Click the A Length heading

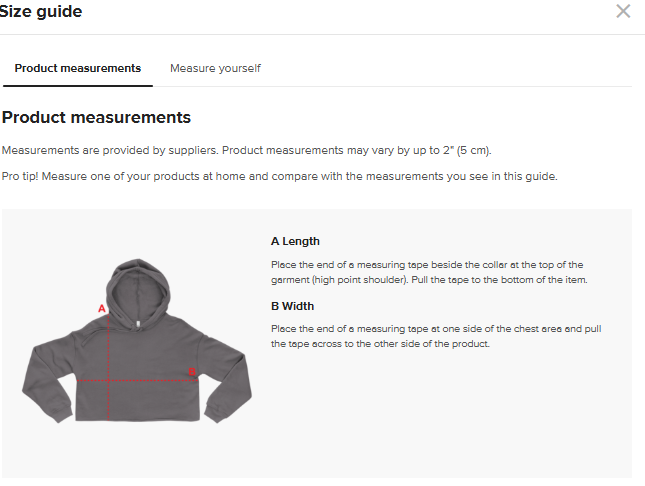[x=295, y=241]
